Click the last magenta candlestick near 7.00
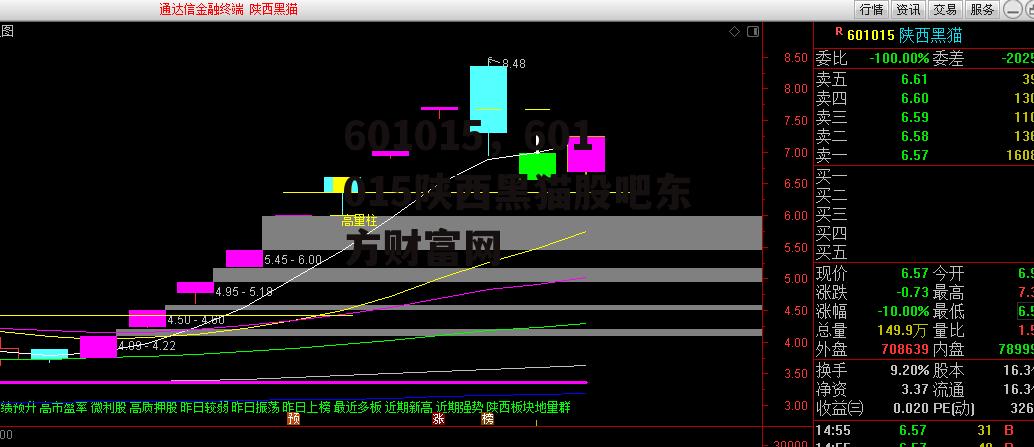 pyautogui.click(x=586, y=154)
